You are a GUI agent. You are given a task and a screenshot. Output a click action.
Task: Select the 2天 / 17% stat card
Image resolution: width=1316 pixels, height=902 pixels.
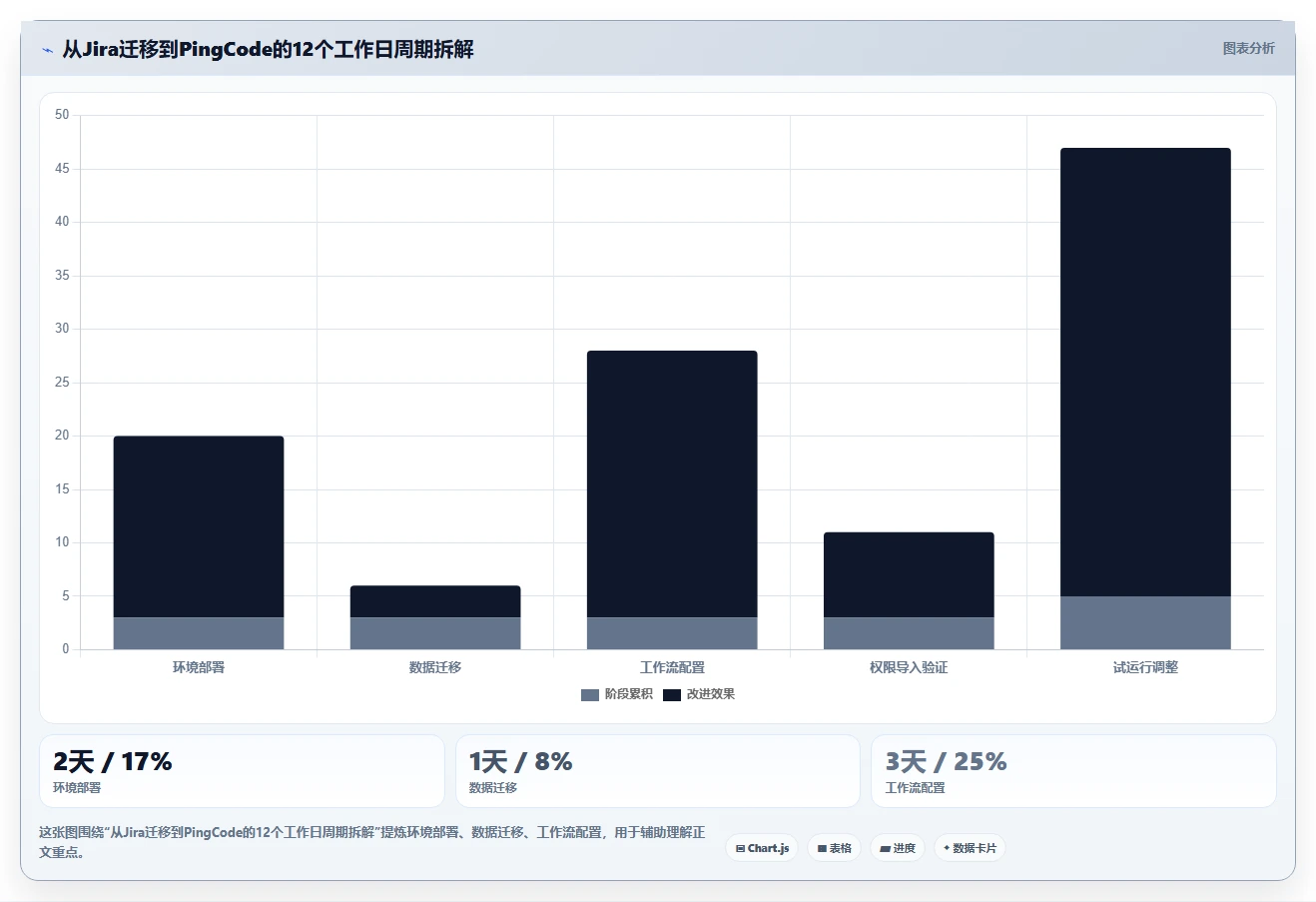(242, 771)
